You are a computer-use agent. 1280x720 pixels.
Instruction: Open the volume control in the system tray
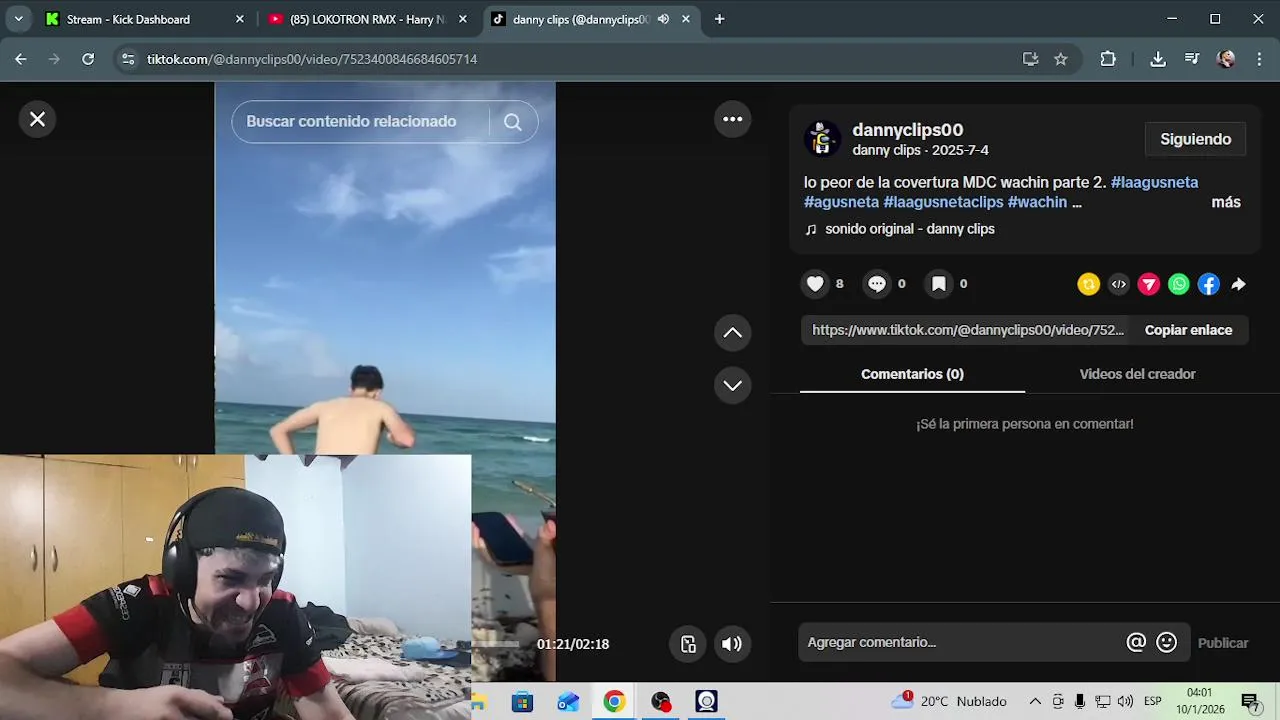[x=1125, y=702]
